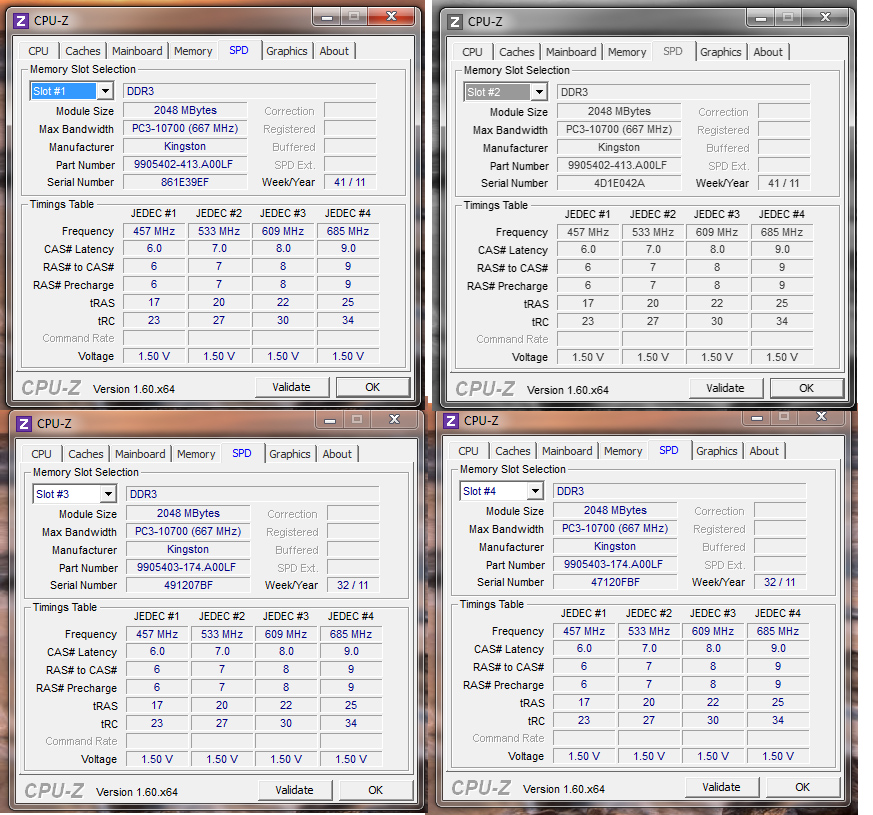
Task: Select the SPD tab in the Slot #2 window
Action: click(673, 51)
